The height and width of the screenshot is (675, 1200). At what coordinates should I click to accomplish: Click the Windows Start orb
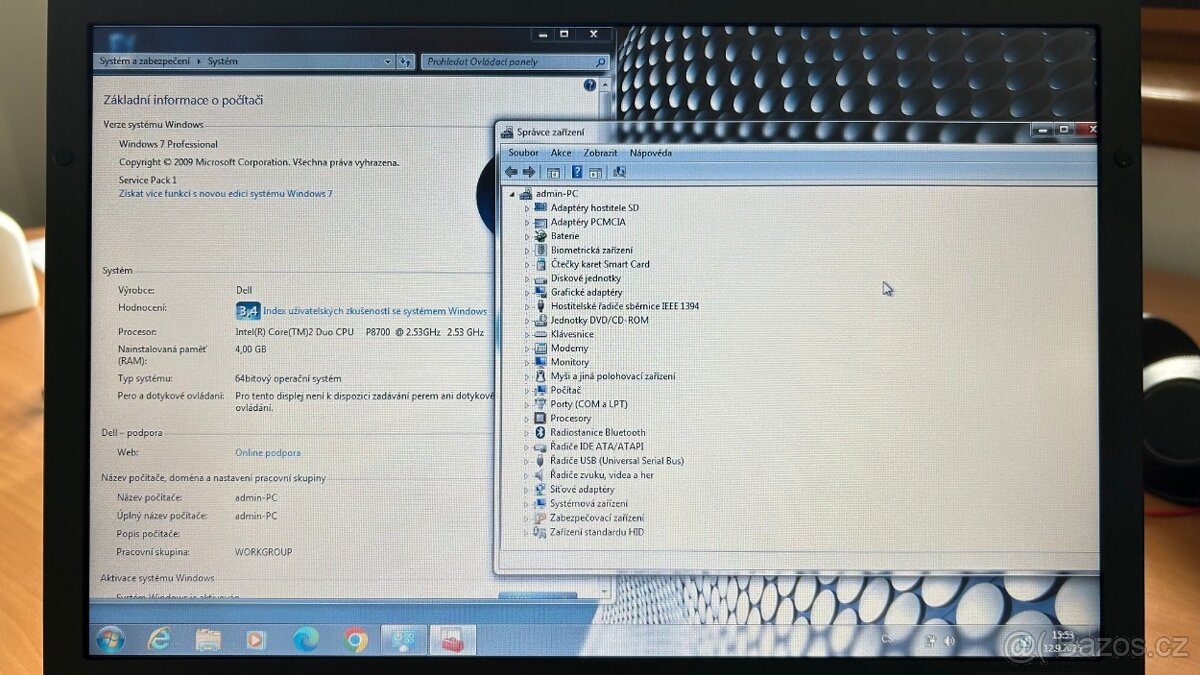pos(110,639)
